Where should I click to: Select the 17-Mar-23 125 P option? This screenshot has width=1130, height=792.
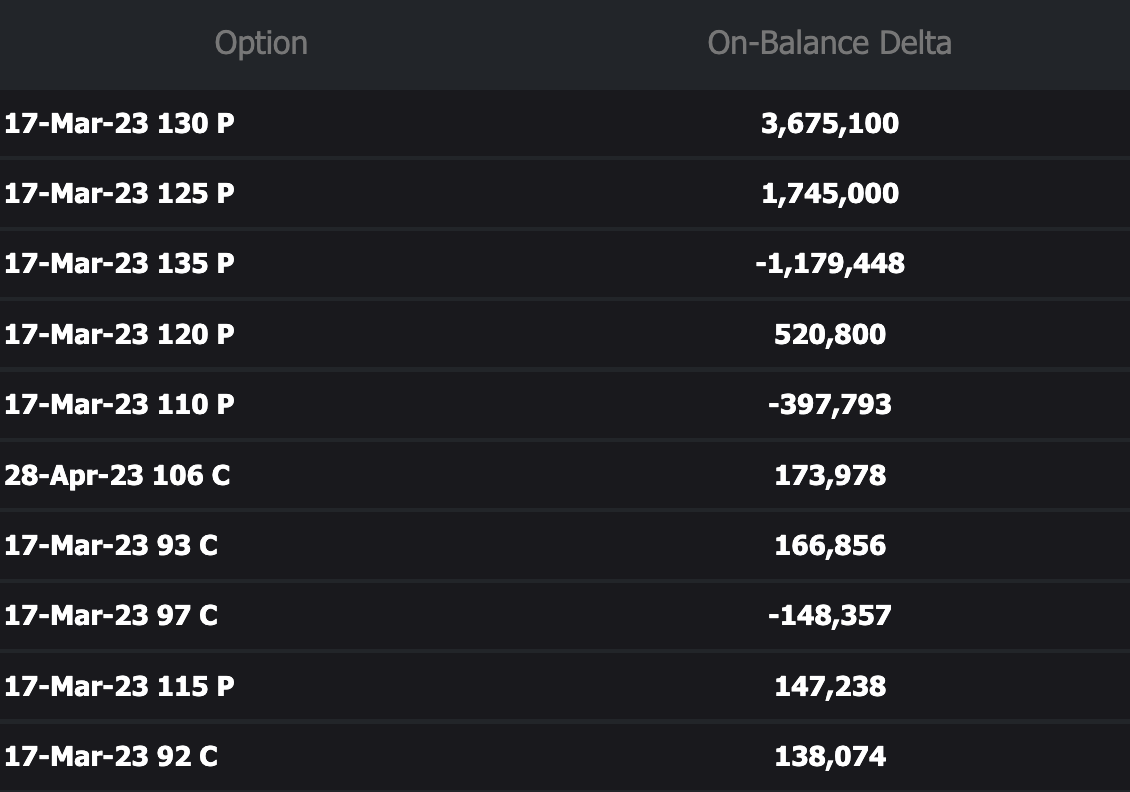click(119, 193)
